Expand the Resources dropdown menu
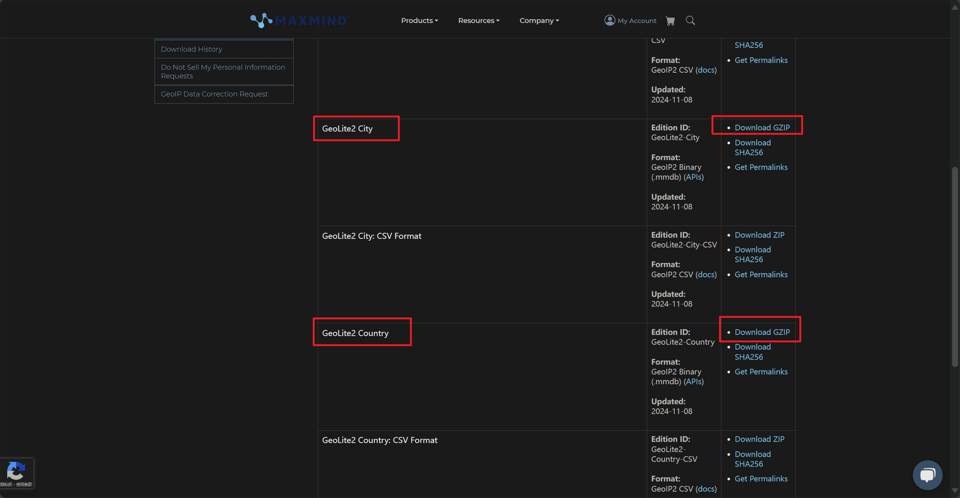 478,20
